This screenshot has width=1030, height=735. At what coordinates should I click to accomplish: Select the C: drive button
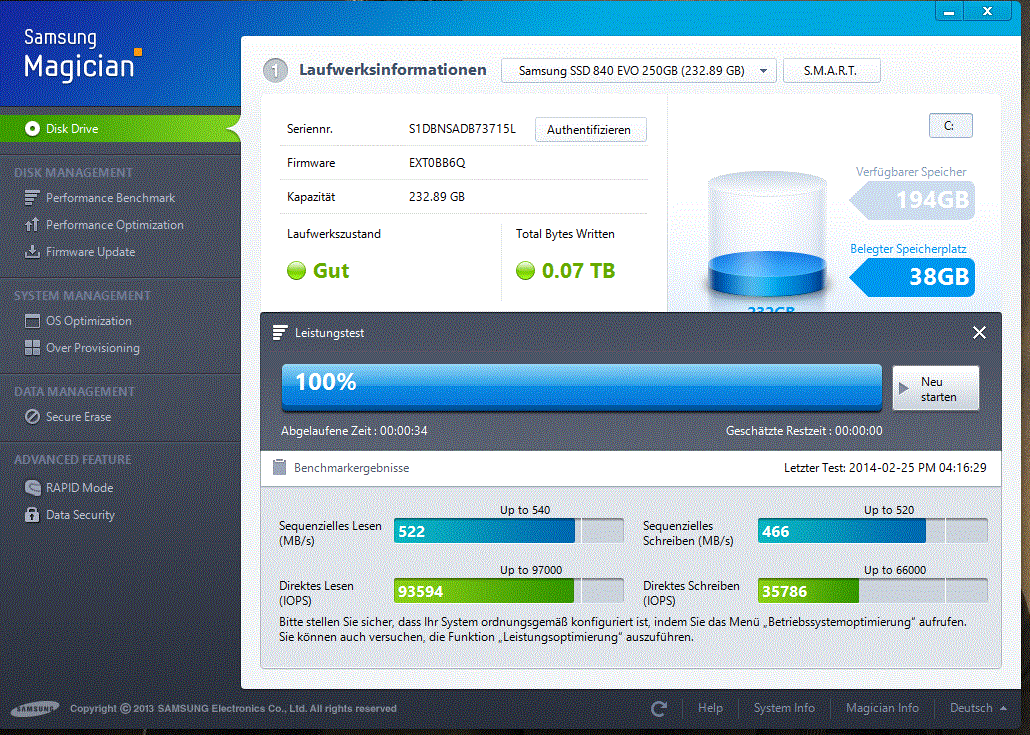coord(950,125)
